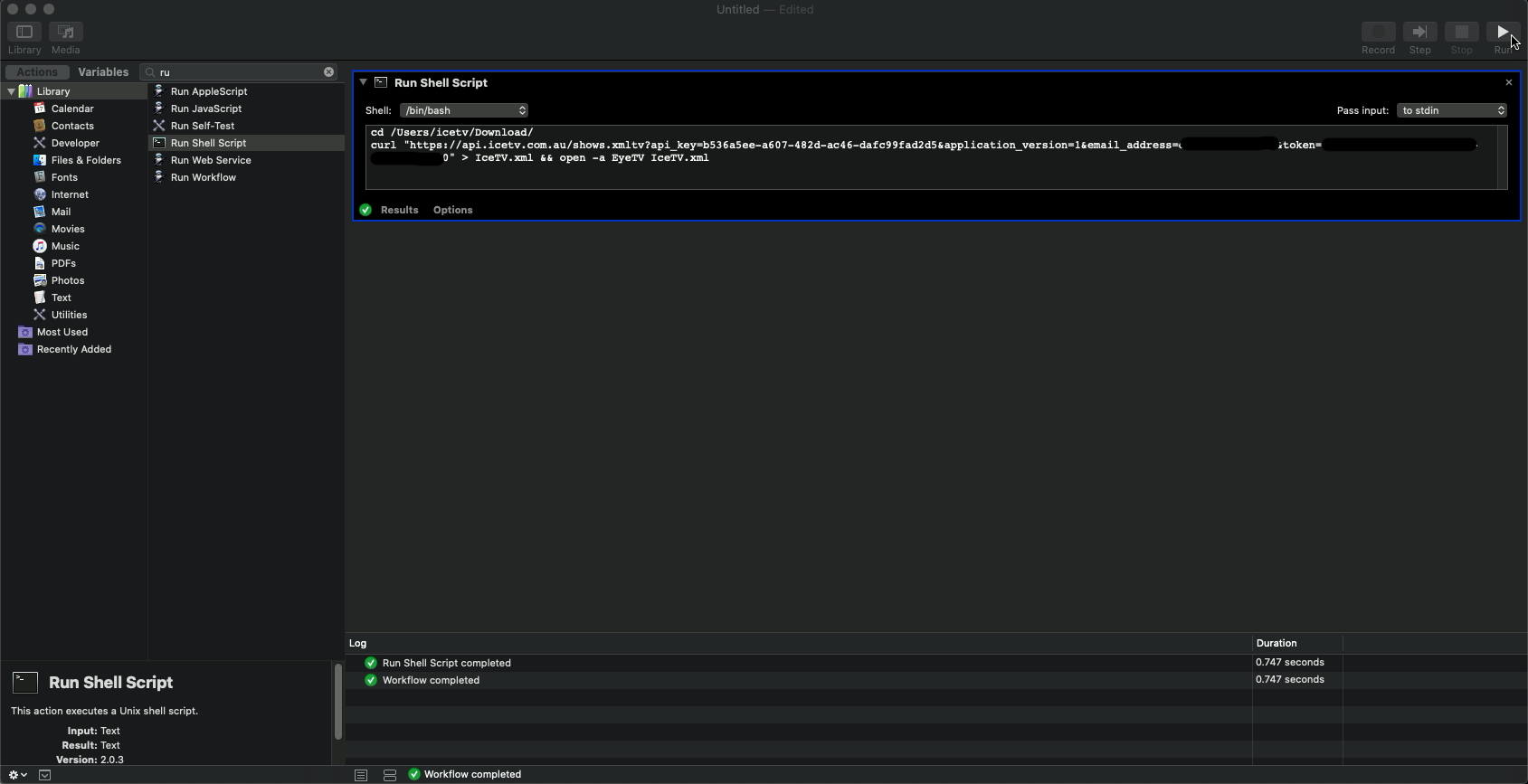Toggle the description panel visibility button

click(x=45, y=775)
